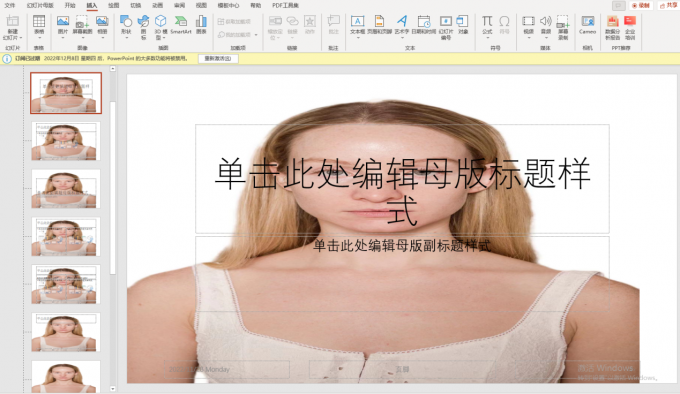Open the 表格 (Table) dropdown

(39, 38)
